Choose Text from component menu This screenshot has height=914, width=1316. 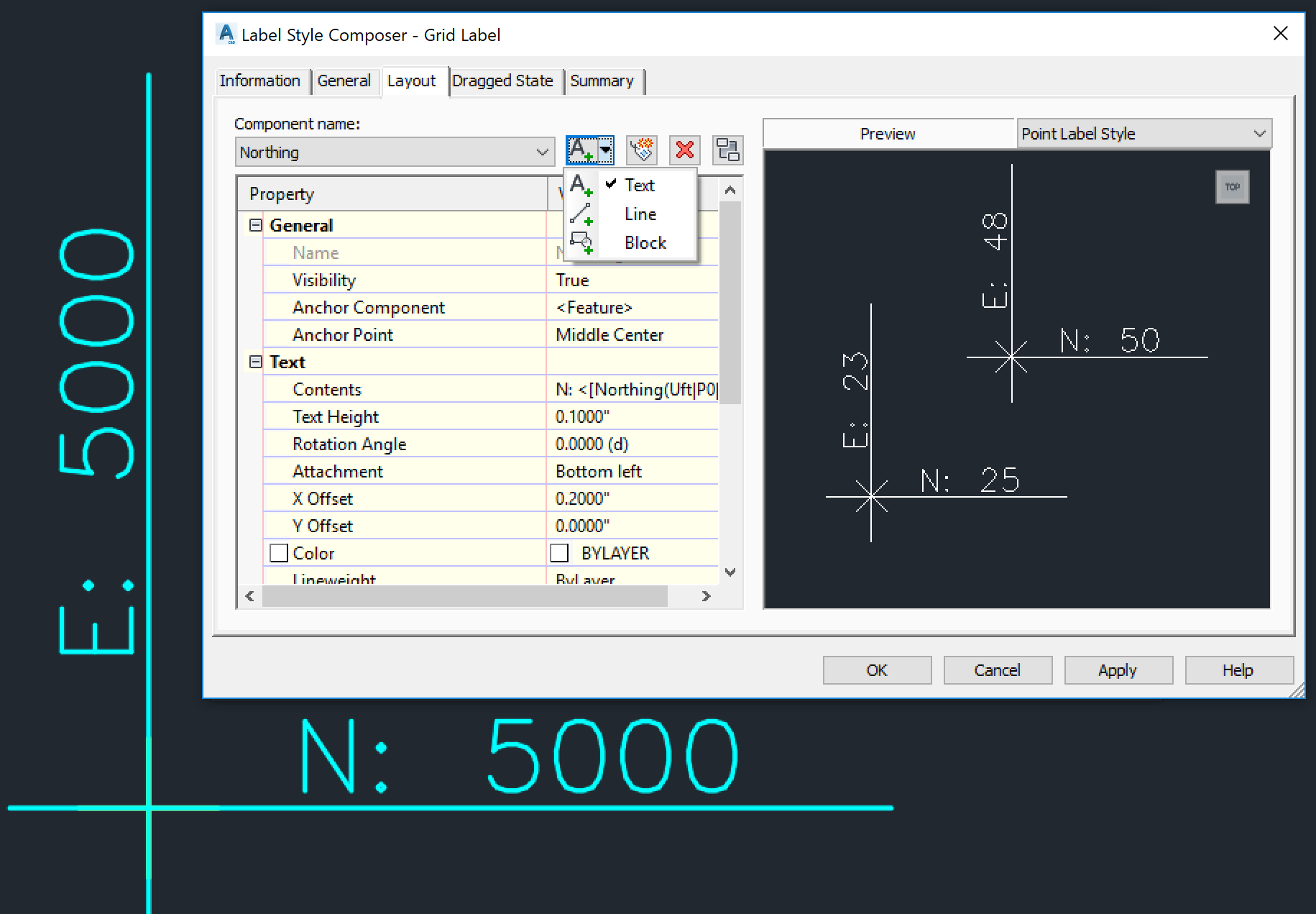[640, 186]
